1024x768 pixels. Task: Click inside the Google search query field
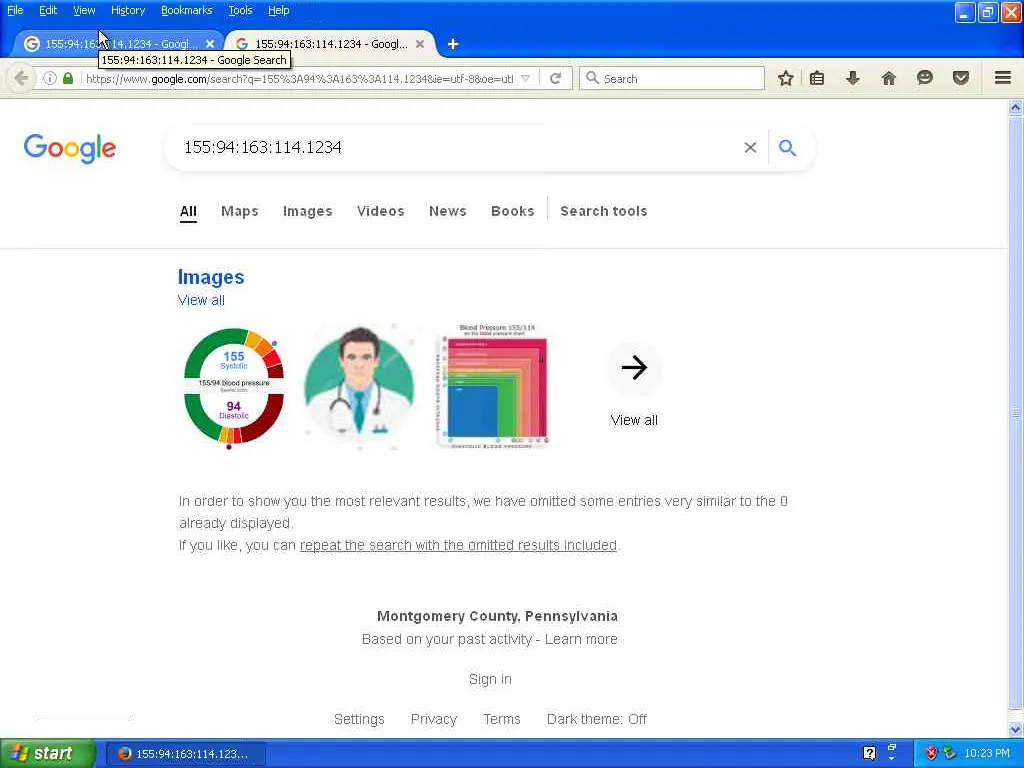click(x=457, y=148)
